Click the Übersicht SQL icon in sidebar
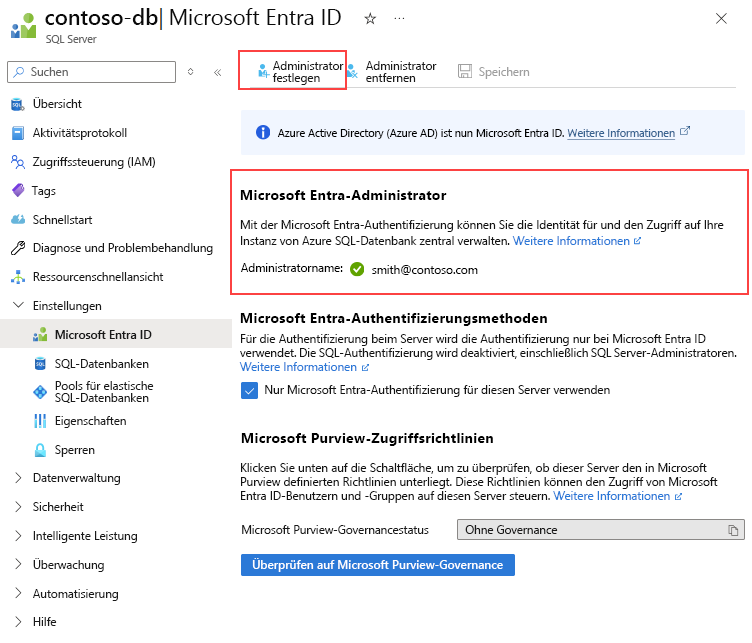 tap(18, 104)
